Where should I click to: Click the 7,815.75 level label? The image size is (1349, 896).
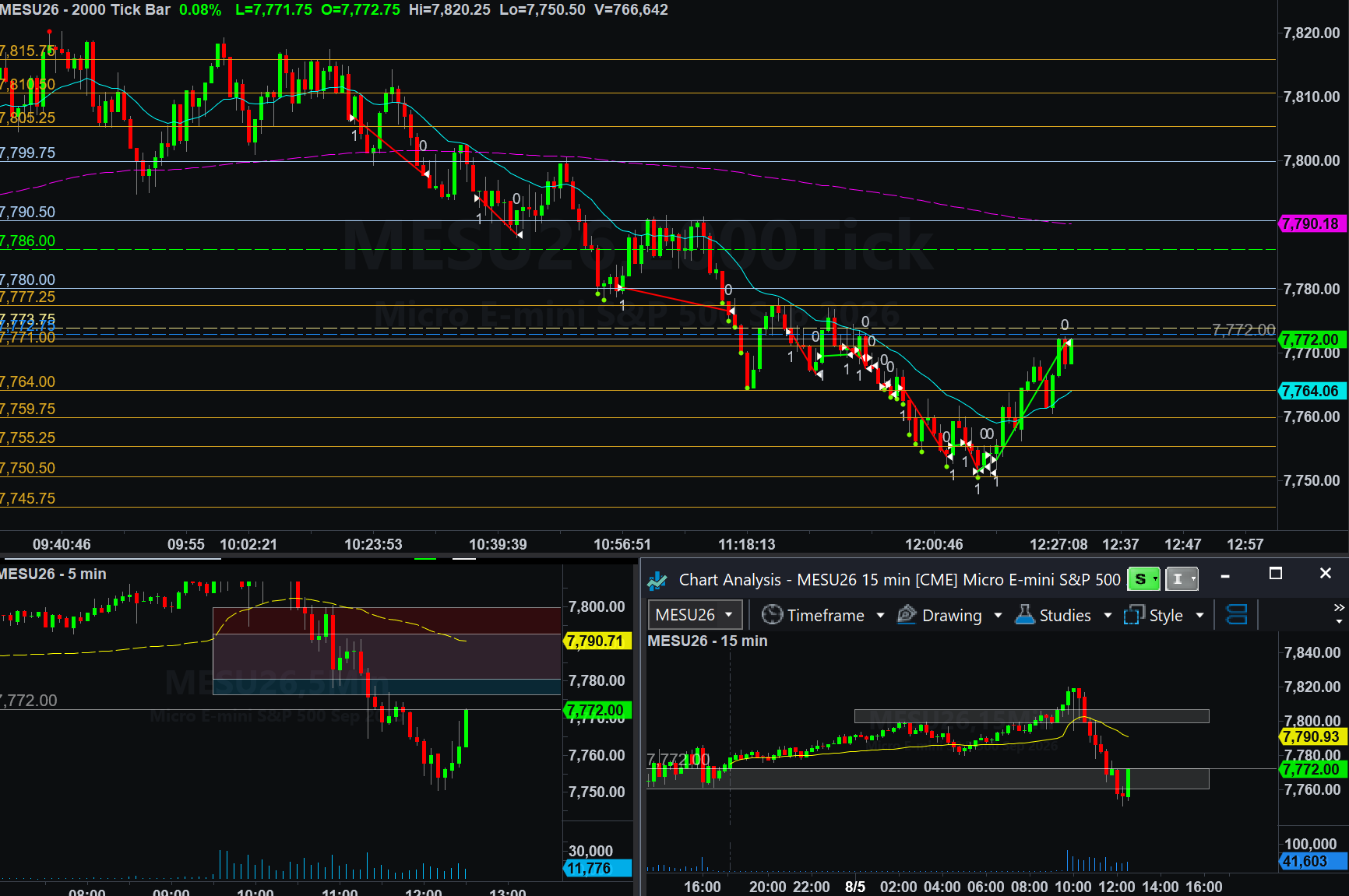click(28, 51)
